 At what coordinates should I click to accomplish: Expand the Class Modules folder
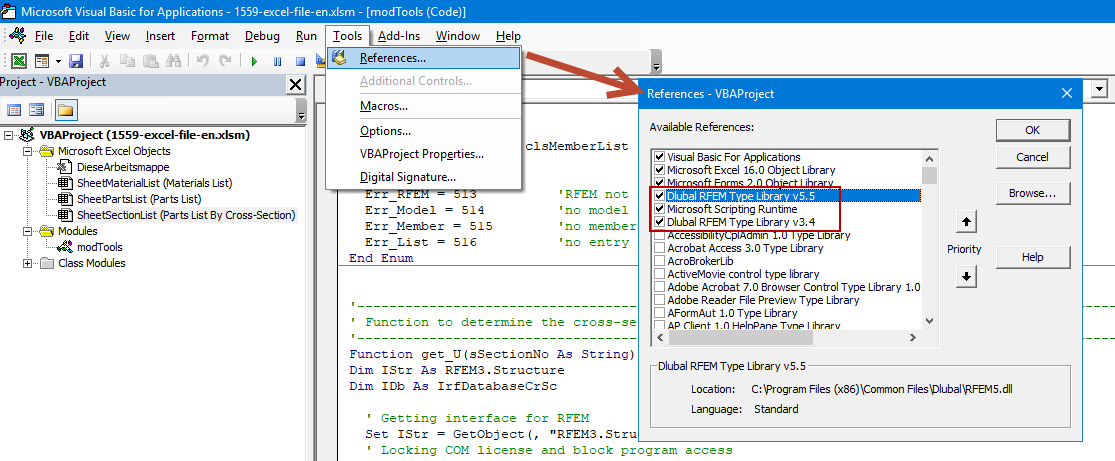point(28,263)
